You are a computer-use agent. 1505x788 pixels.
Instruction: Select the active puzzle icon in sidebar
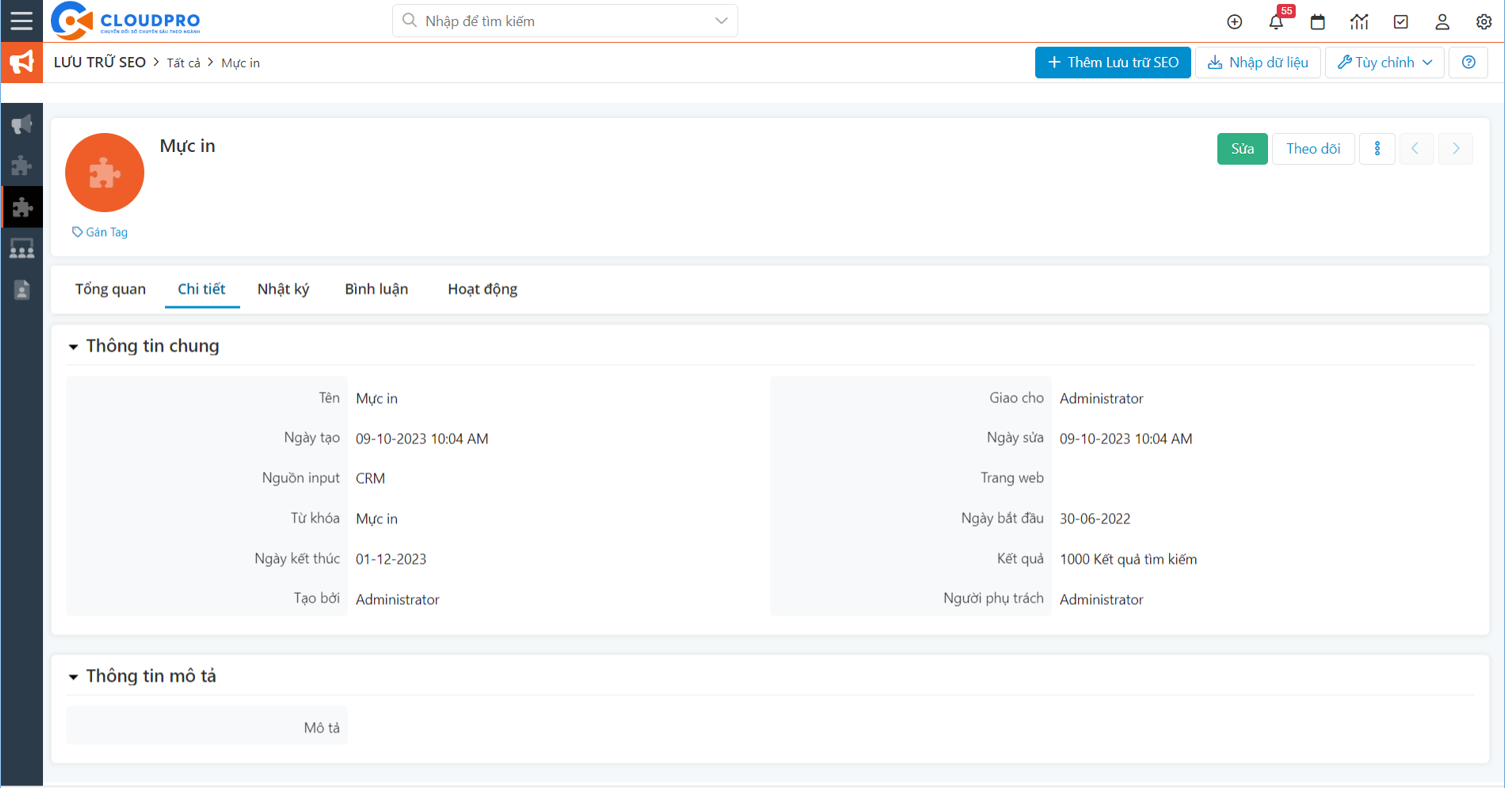pos(21,207)
